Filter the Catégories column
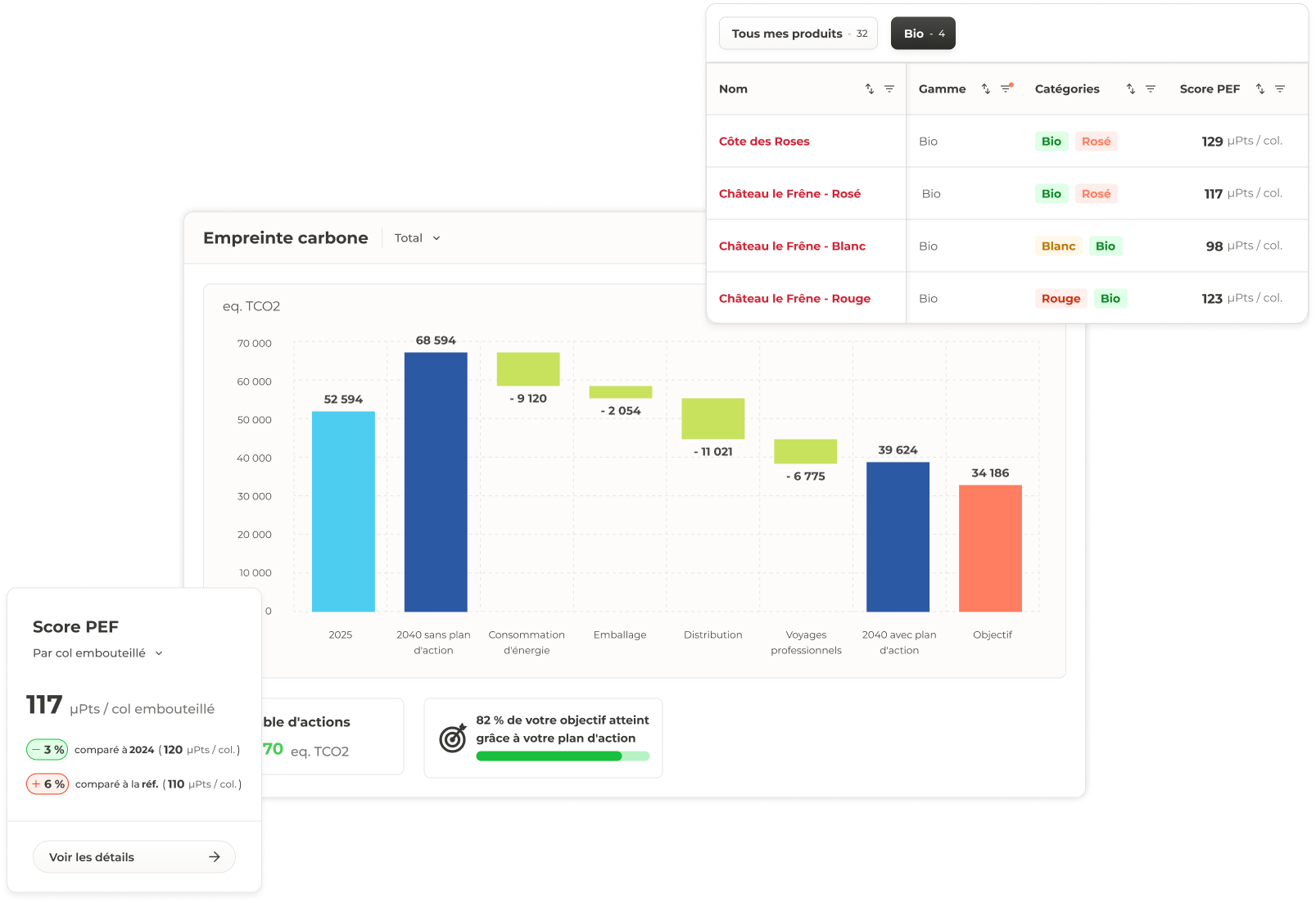The height and width of the screenshot is (903, 1316). 1151,89
